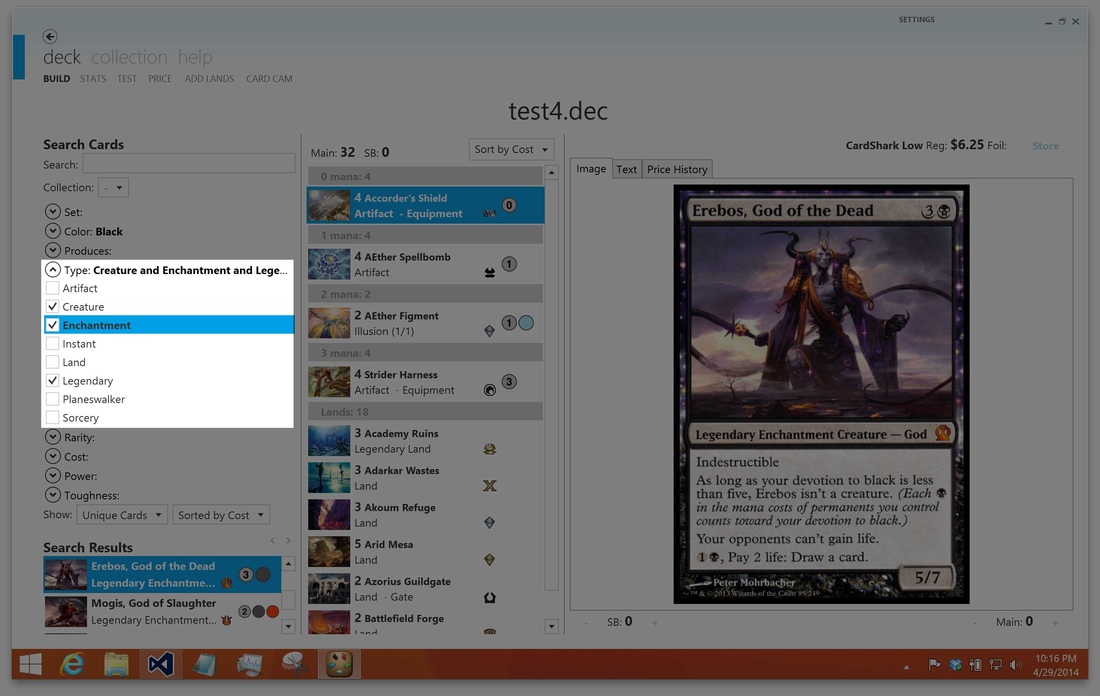Click the snowflake symbol next to Adarkar Wastes
This screenshot has width=1100, height=696.
(489, 485)
